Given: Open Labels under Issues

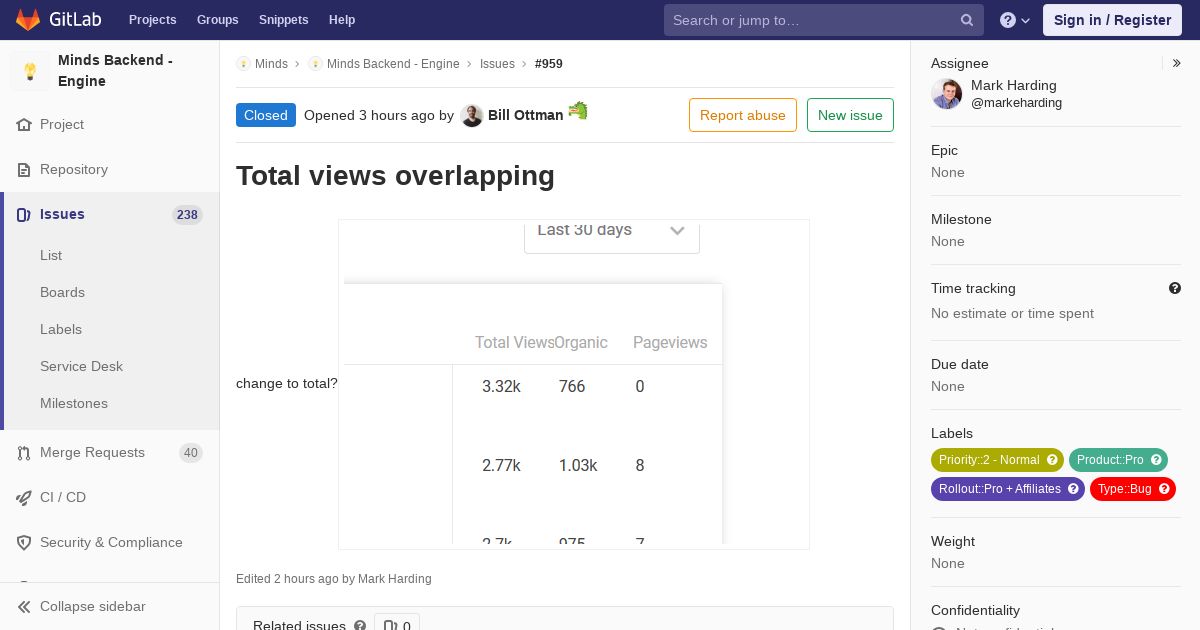Looking at the screenshot, I should point(61,329).
